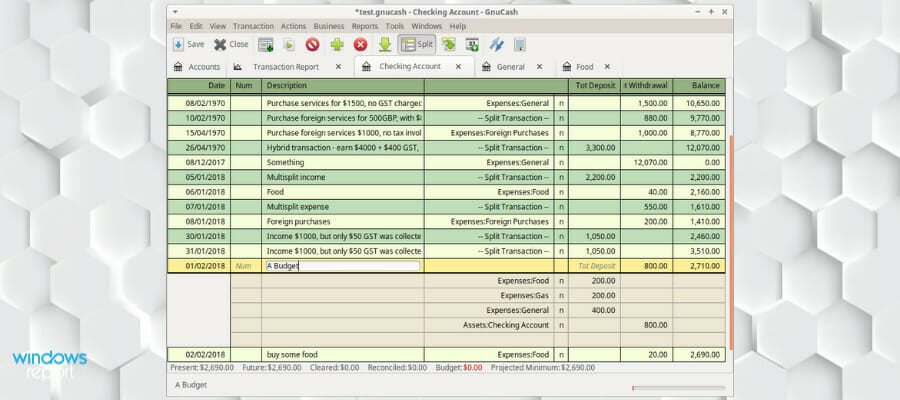Viewport: 900px width, 400px height.
Task: Click the Balance column header
Action: tap(699, 86)
